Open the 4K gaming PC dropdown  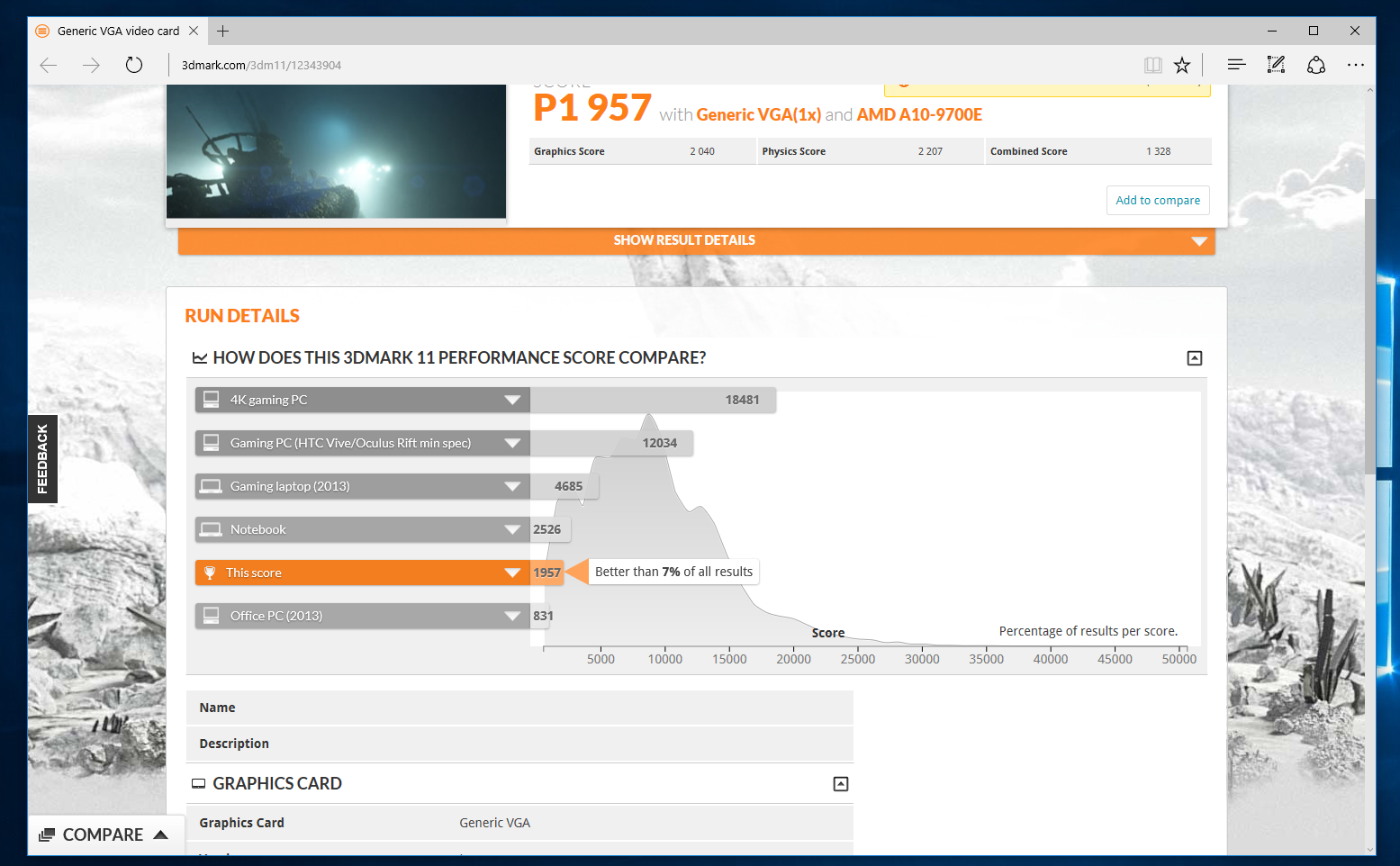512,400
